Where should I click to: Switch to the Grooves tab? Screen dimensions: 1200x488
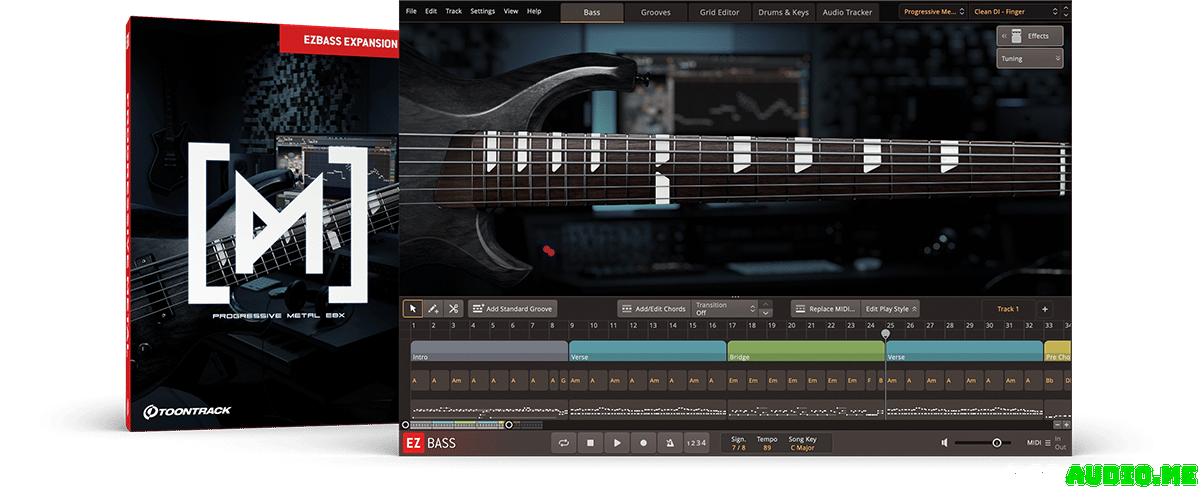tap(656, 12)
